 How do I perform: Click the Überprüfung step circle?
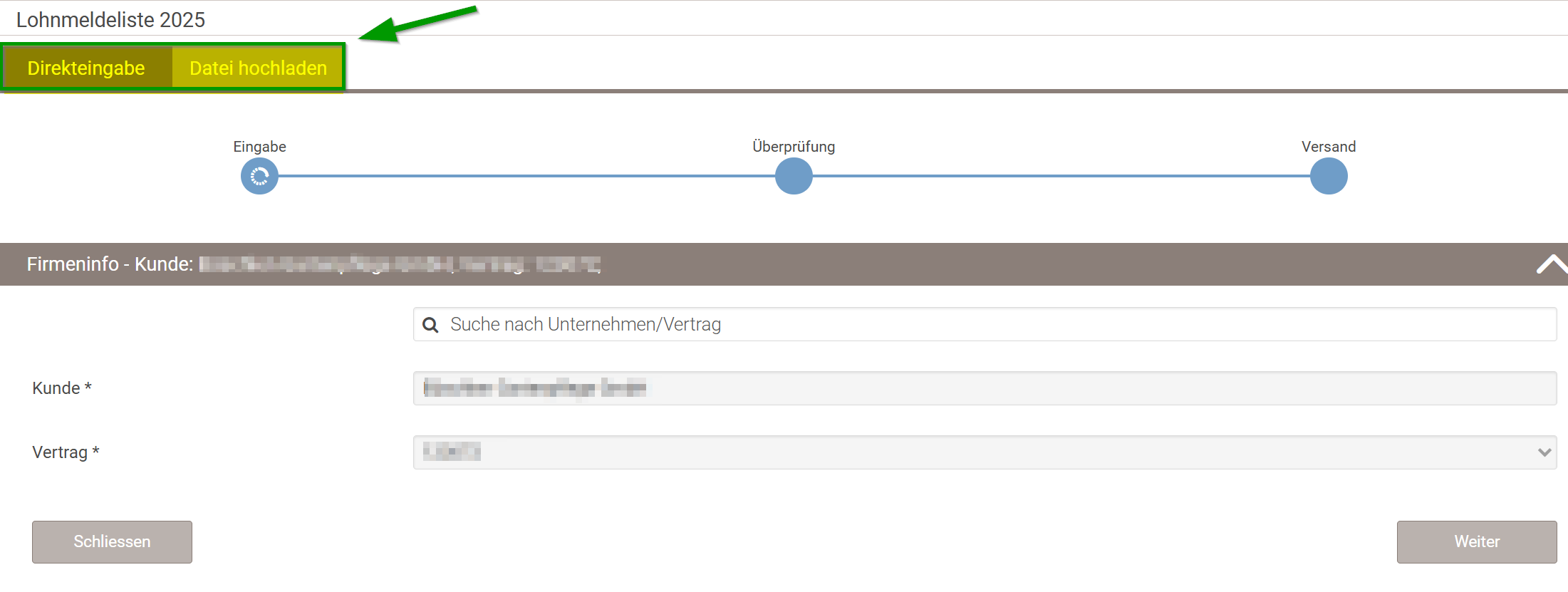[x=794, y=176]
